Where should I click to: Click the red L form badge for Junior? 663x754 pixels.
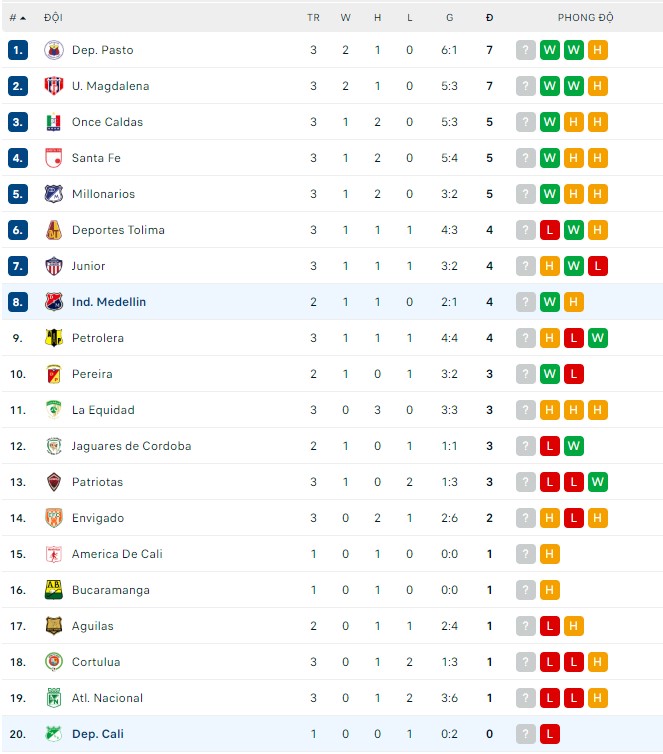tap(598, 266)
